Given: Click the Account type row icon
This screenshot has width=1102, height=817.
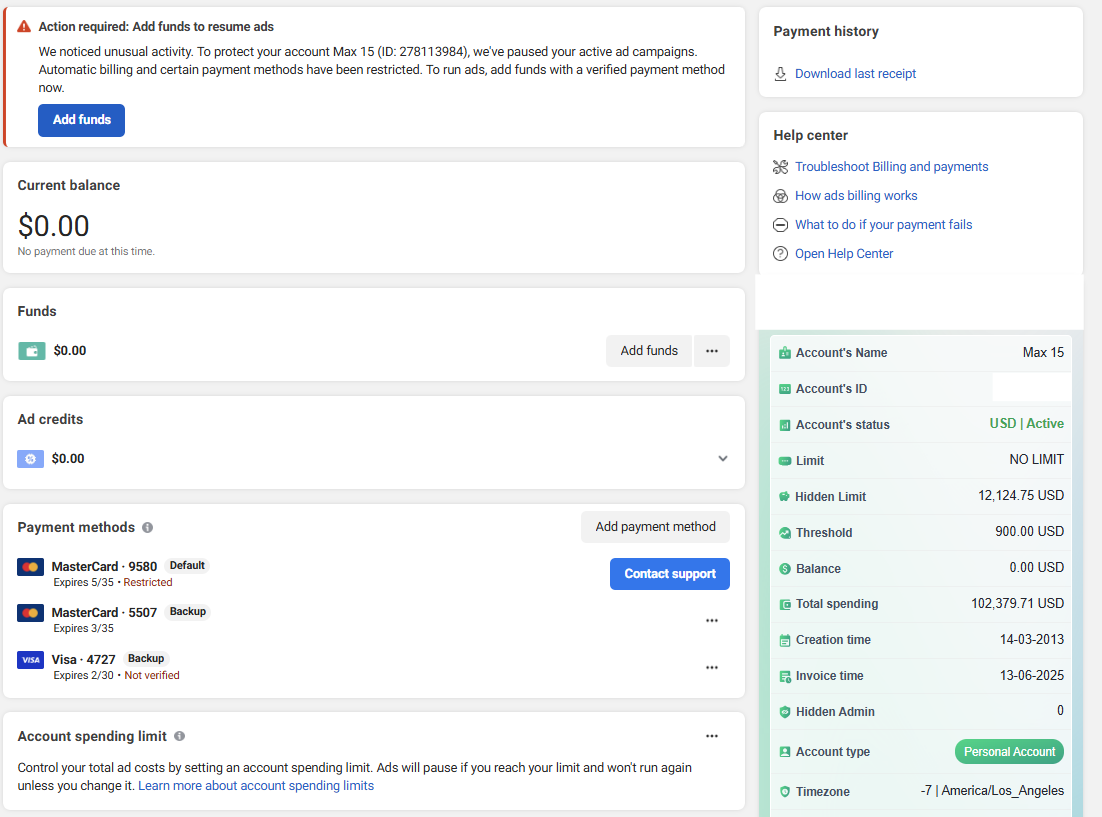Looking at the screenshot, I should click(785, 752).
